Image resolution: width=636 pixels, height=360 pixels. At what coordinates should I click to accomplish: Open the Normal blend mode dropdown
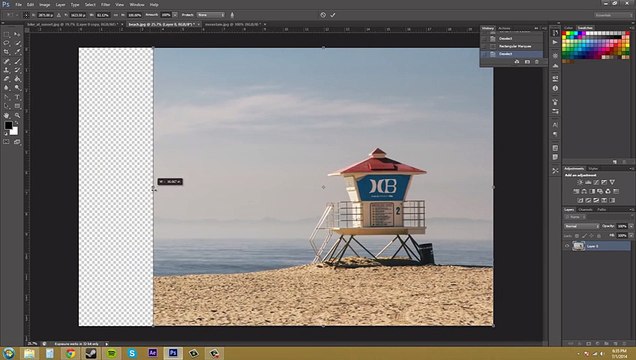pos(582,226)
